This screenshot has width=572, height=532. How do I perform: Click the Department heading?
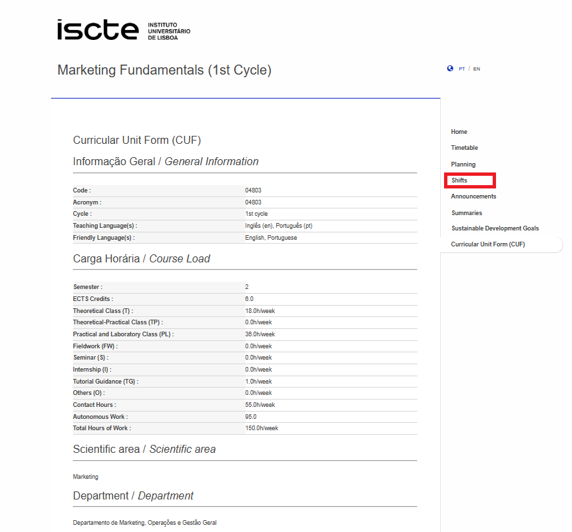point(133,496)
